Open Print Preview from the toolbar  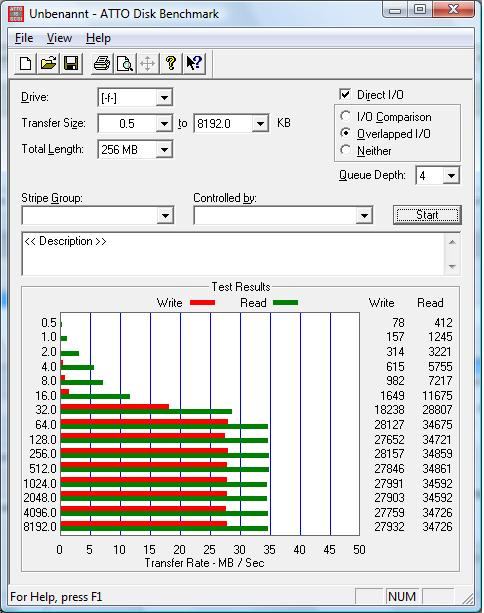(125, 63)
